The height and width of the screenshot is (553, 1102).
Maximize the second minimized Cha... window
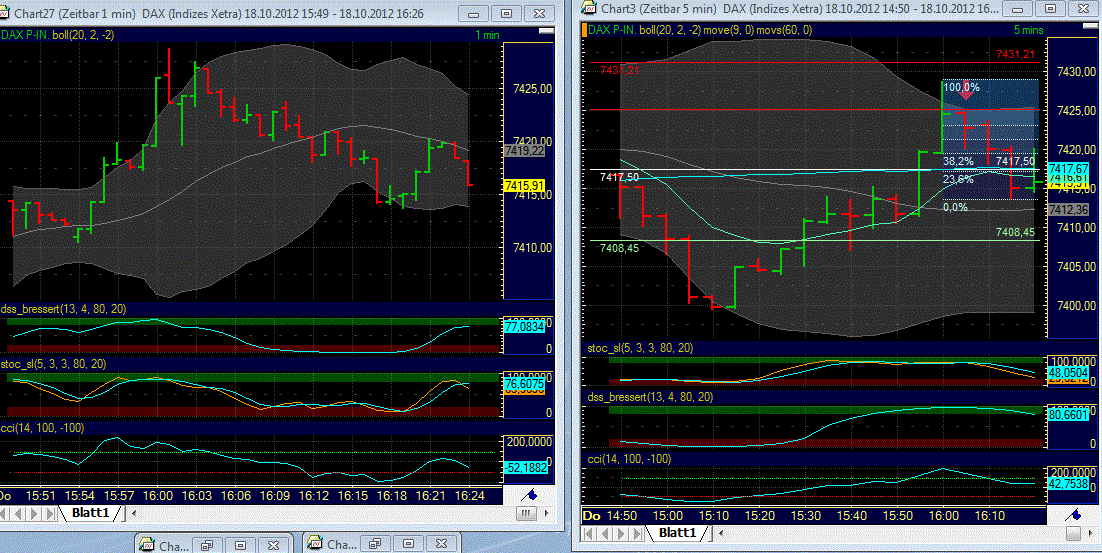click(408, 545)
